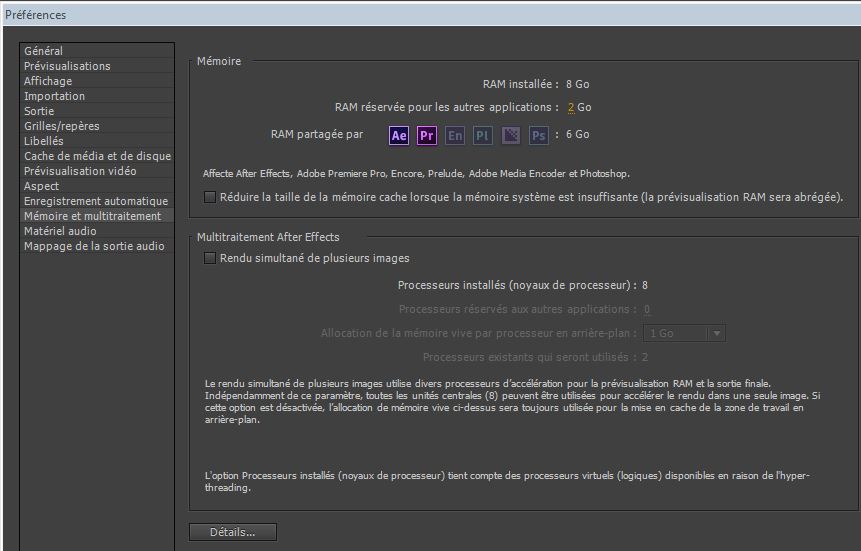Click the Encore (En) icon

pos(455,135)
